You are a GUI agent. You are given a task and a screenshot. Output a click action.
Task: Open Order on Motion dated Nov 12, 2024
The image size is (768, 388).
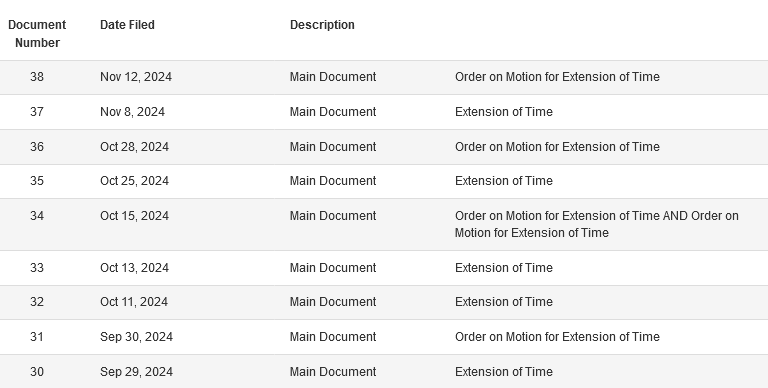[557, 77]
